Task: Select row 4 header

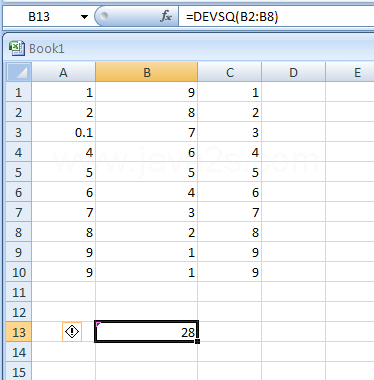Action: click(x=19, y=152)
